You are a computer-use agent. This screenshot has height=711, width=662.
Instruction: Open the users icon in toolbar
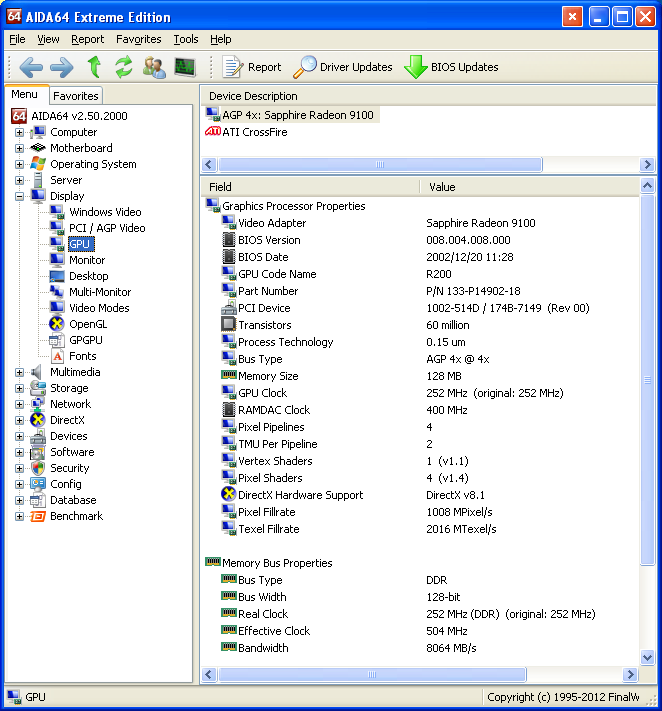pos(154,67)
